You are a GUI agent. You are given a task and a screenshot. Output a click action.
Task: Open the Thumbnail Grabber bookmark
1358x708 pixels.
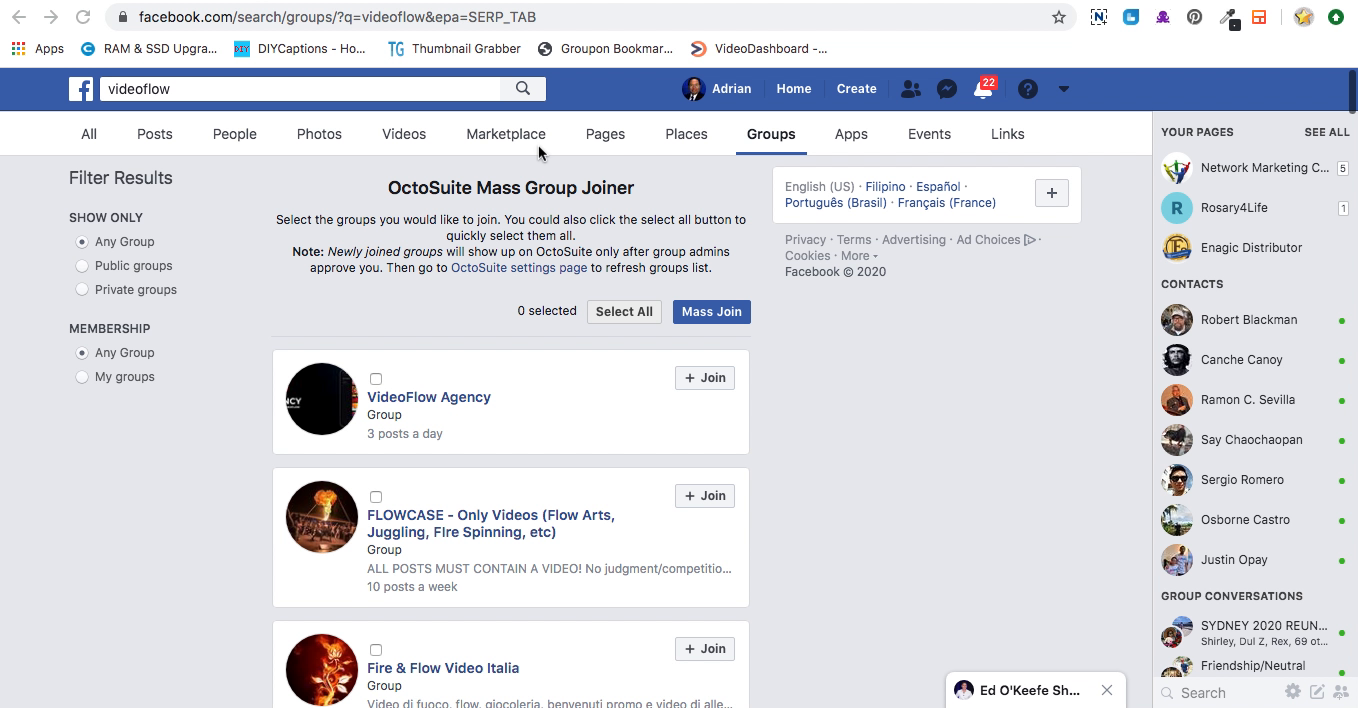(x=454, y=48)
